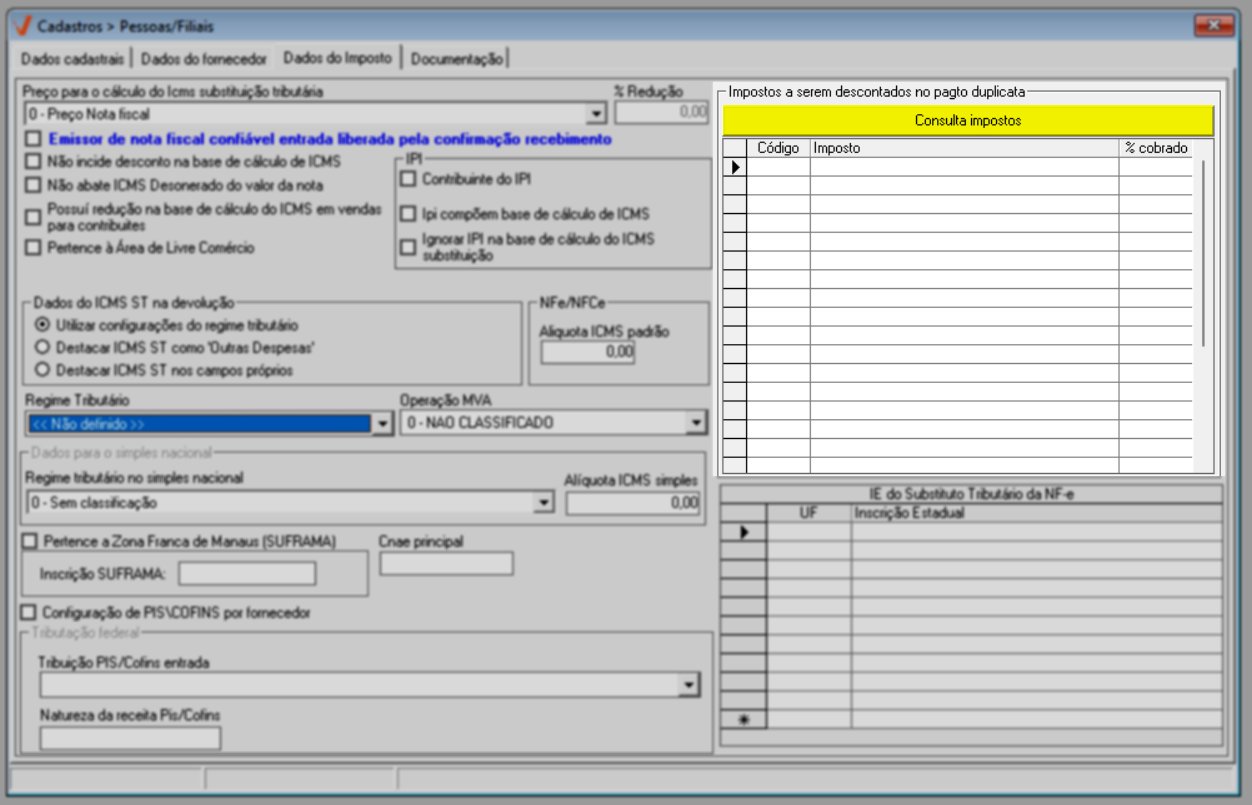
Task: Check Pertence à Área de Livre Comércio
Action: (34, 248)
